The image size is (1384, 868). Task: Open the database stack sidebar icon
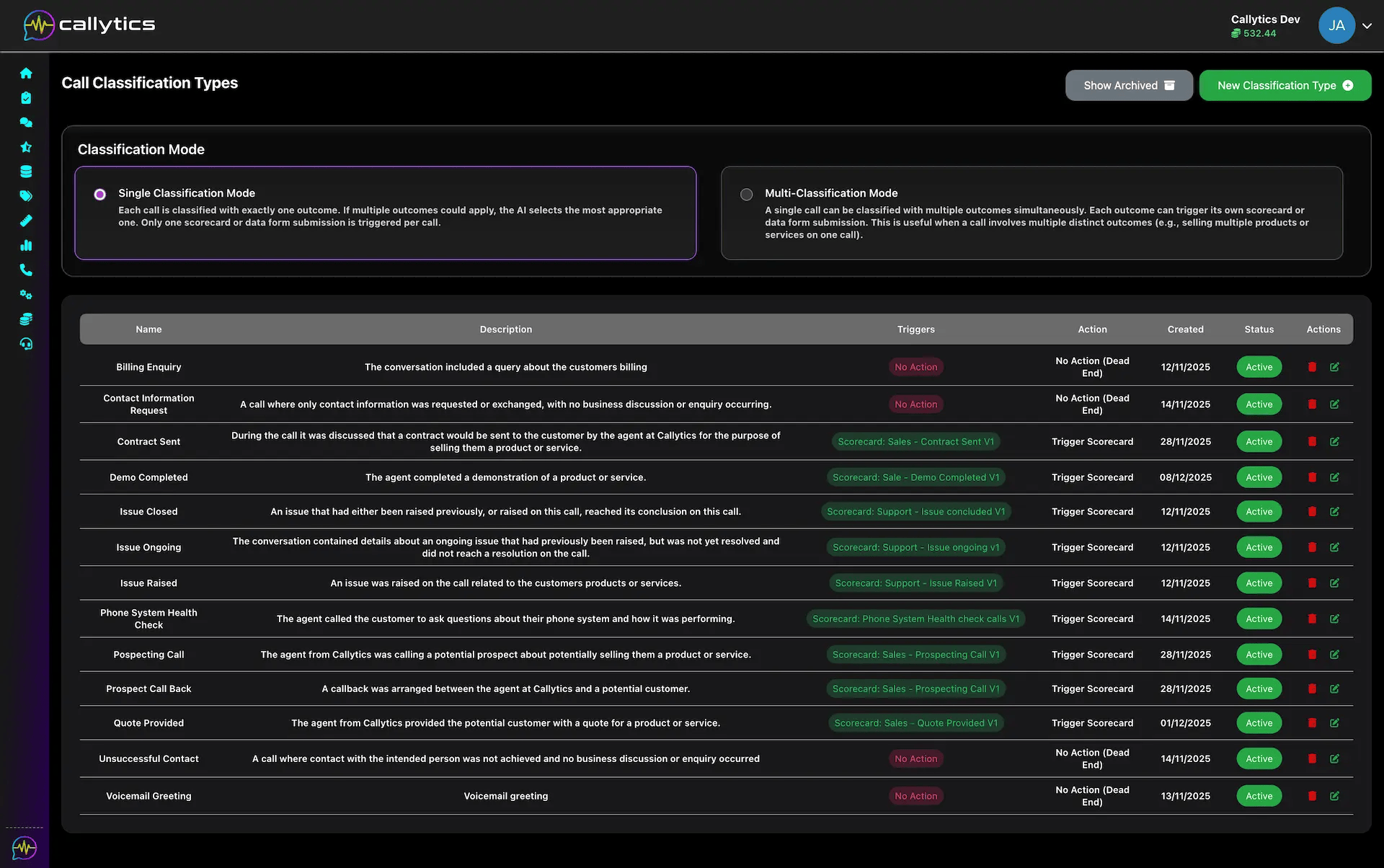[x=26, y=172]
